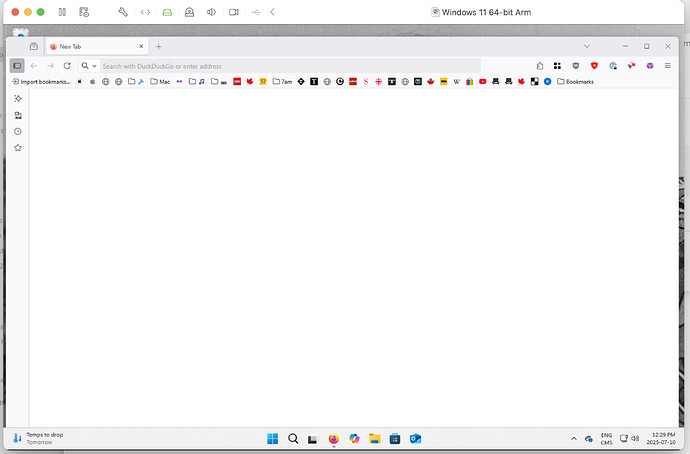Reload the current page
The image size is (690, 454).
point(67,65)
